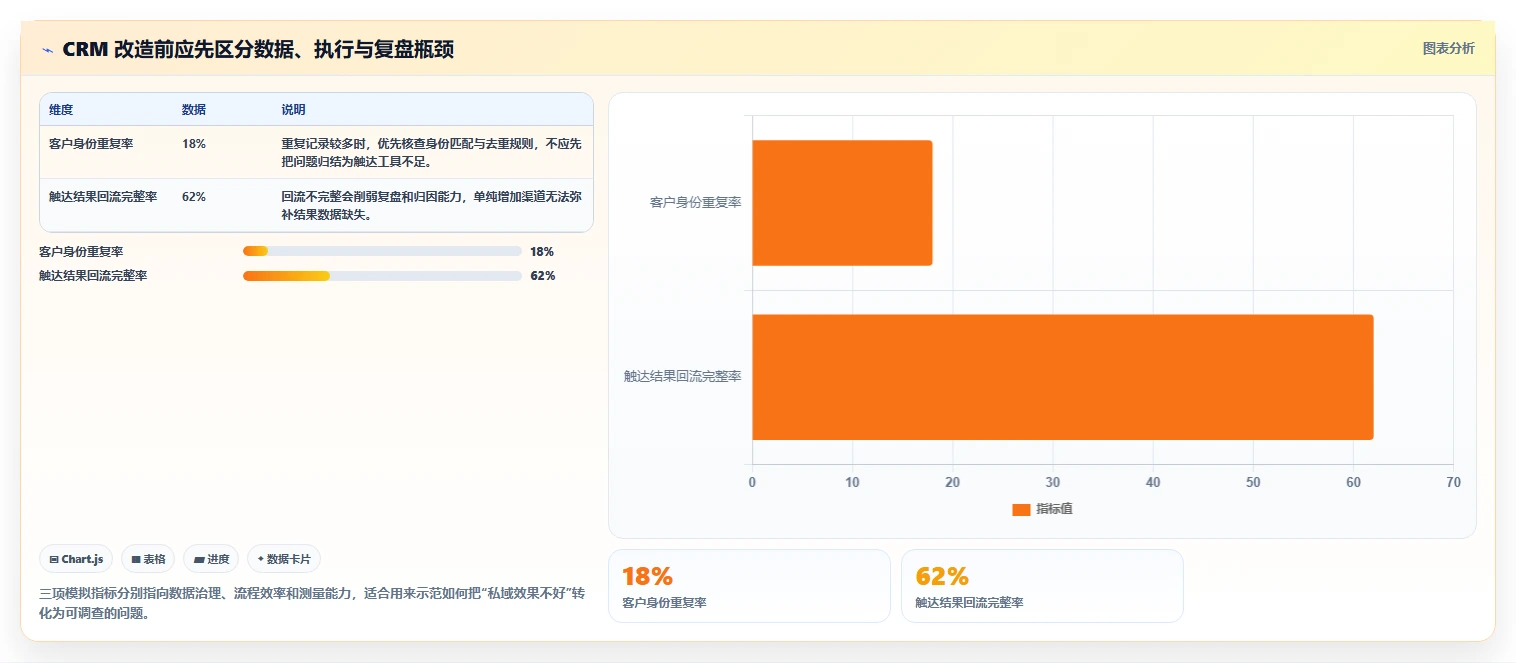
Task: Click the CRM 改造前 title heading
Action: [x=258, y=49]
